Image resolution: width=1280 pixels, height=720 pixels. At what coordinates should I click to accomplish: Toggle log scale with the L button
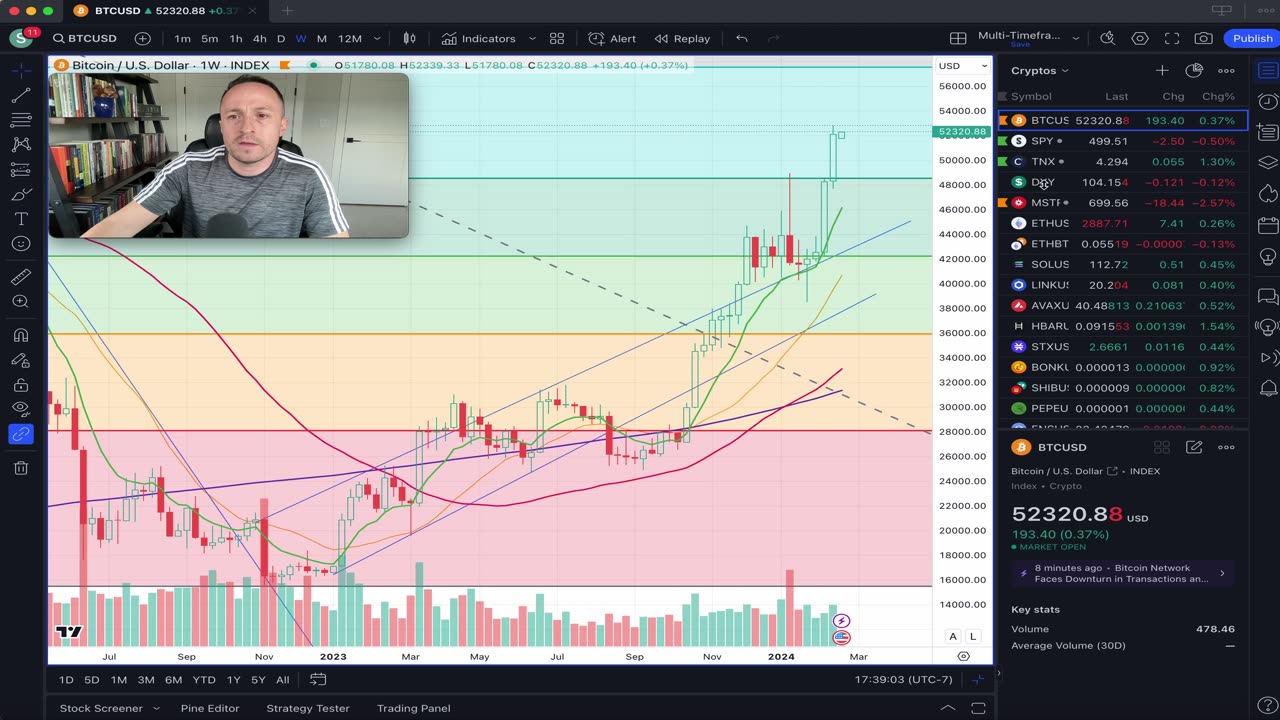tap(973, 637)
